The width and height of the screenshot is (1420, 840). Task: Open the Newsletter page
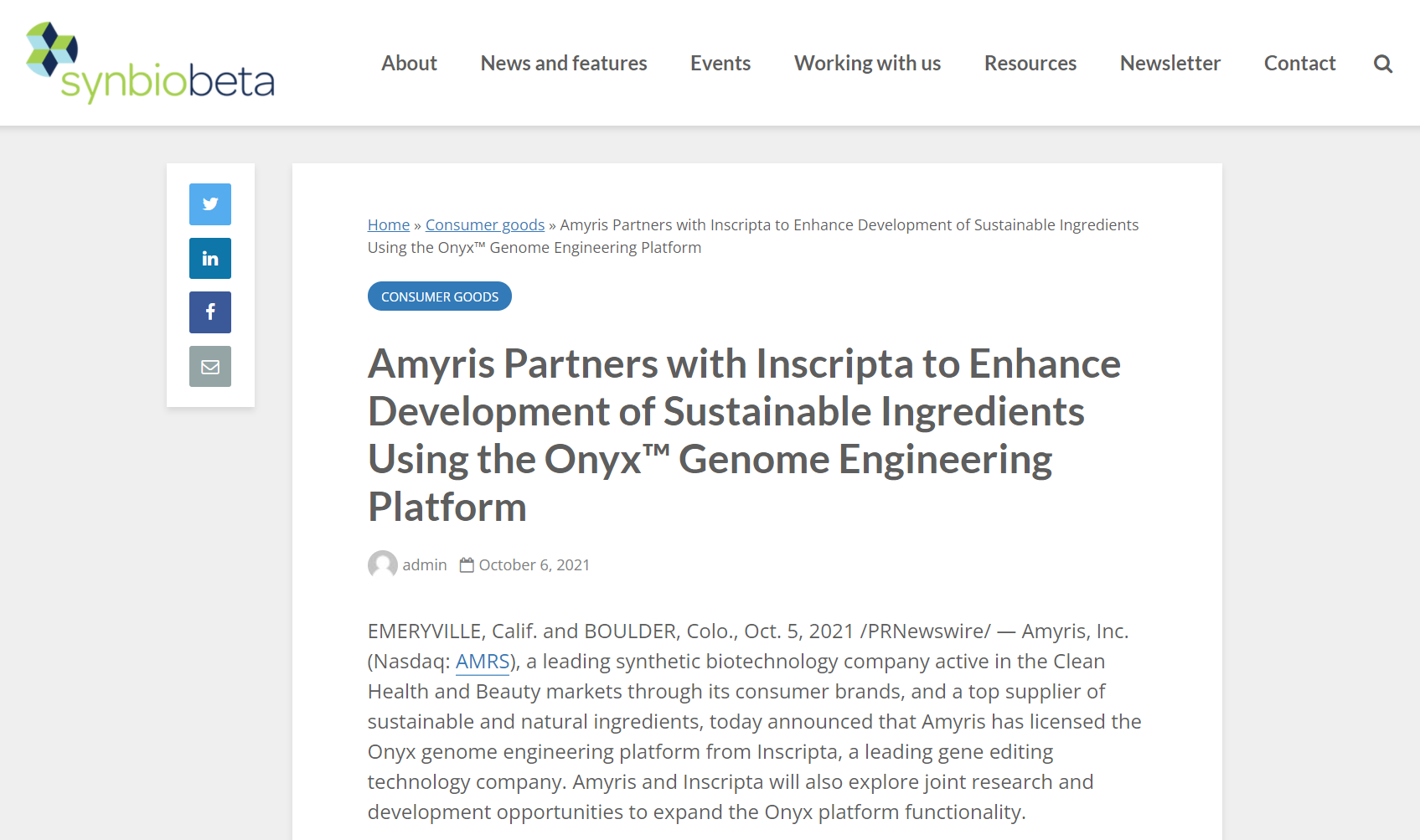click(1170, 64)
